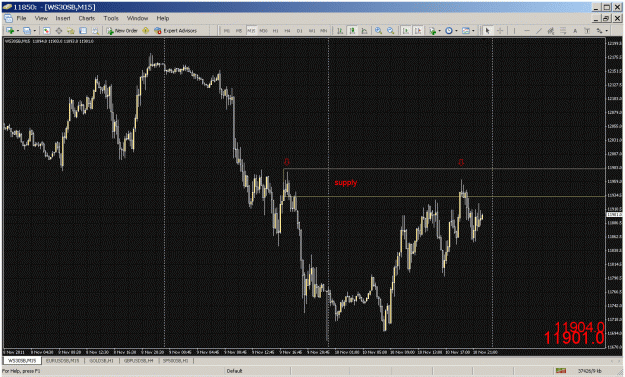Toggle chart Auto Scroll

point(406,31)
